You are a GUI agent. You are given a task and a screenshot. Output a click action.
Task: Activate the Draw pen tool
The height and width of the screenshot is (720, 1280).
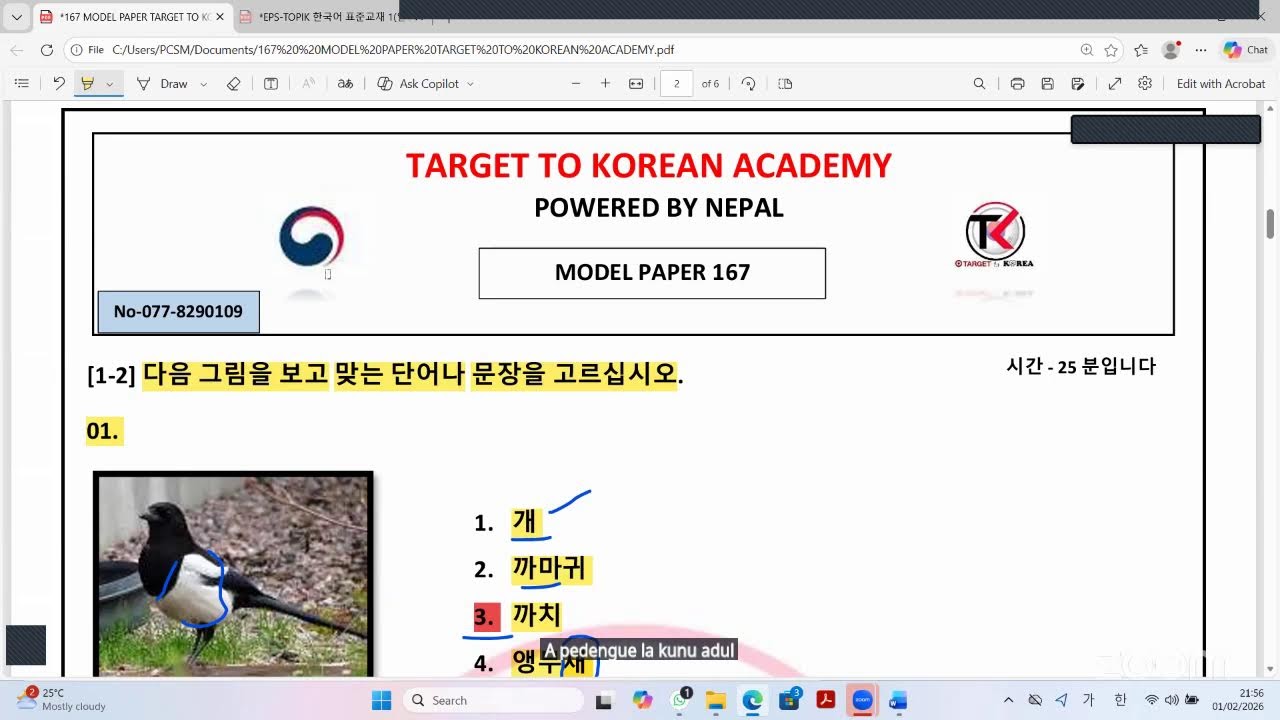[162, 84]
